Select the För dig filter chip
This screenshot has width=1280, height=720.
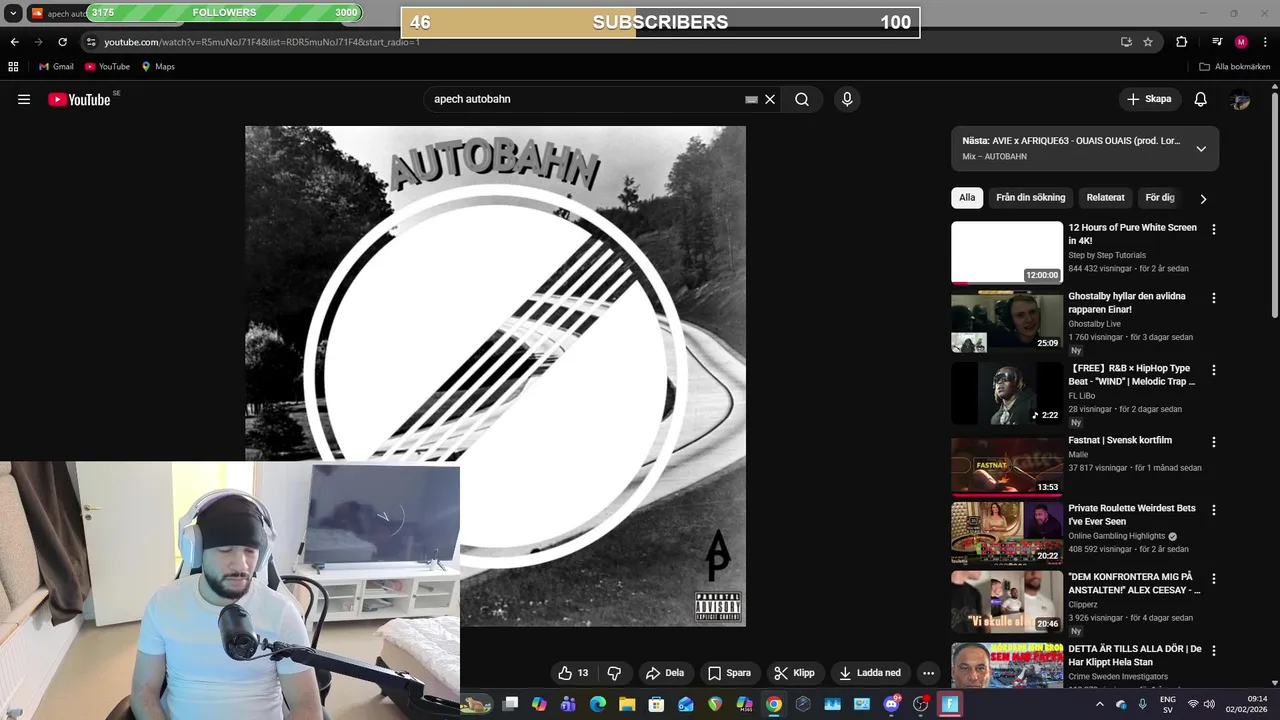click(1160, 198)
